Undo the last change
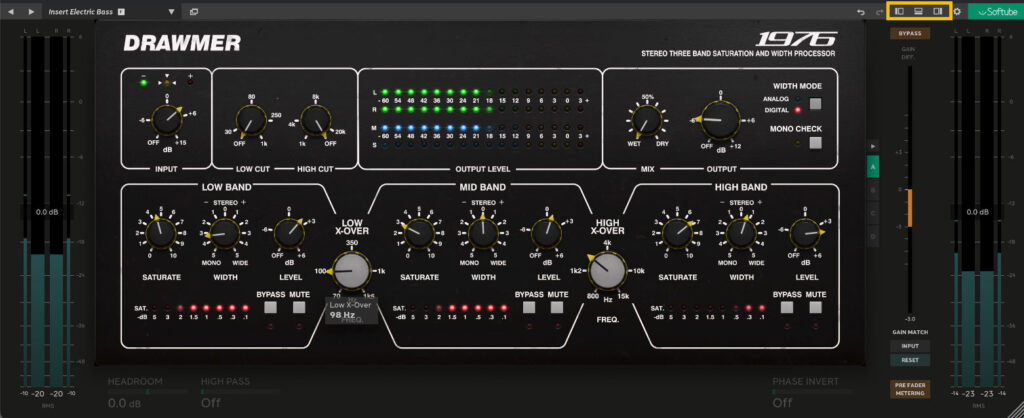 coord(861,12)
